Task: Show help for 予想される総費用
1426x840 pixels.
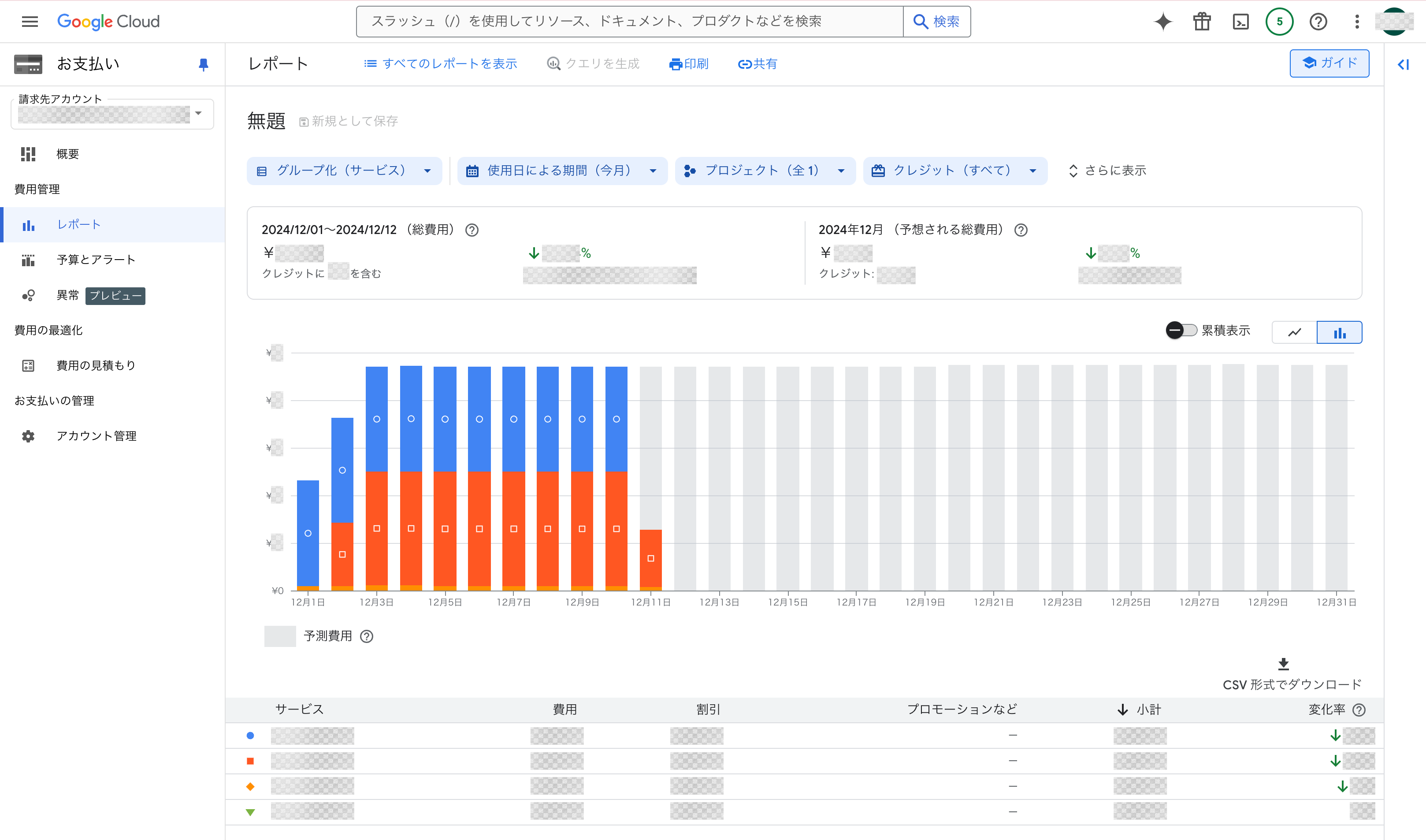Action: click(x=1021, y=230)
